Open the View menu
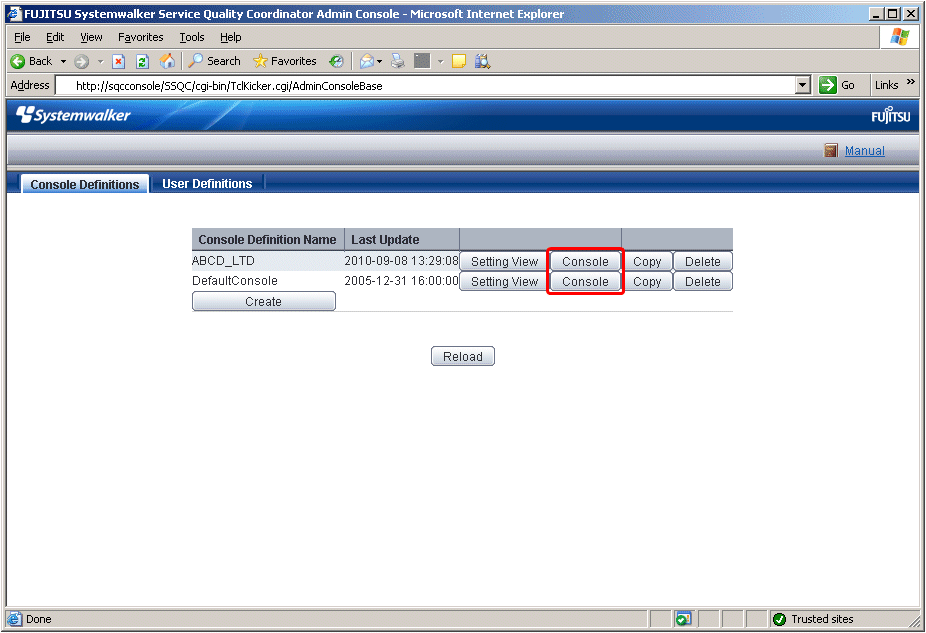The image size is (926, 633). 91,37
